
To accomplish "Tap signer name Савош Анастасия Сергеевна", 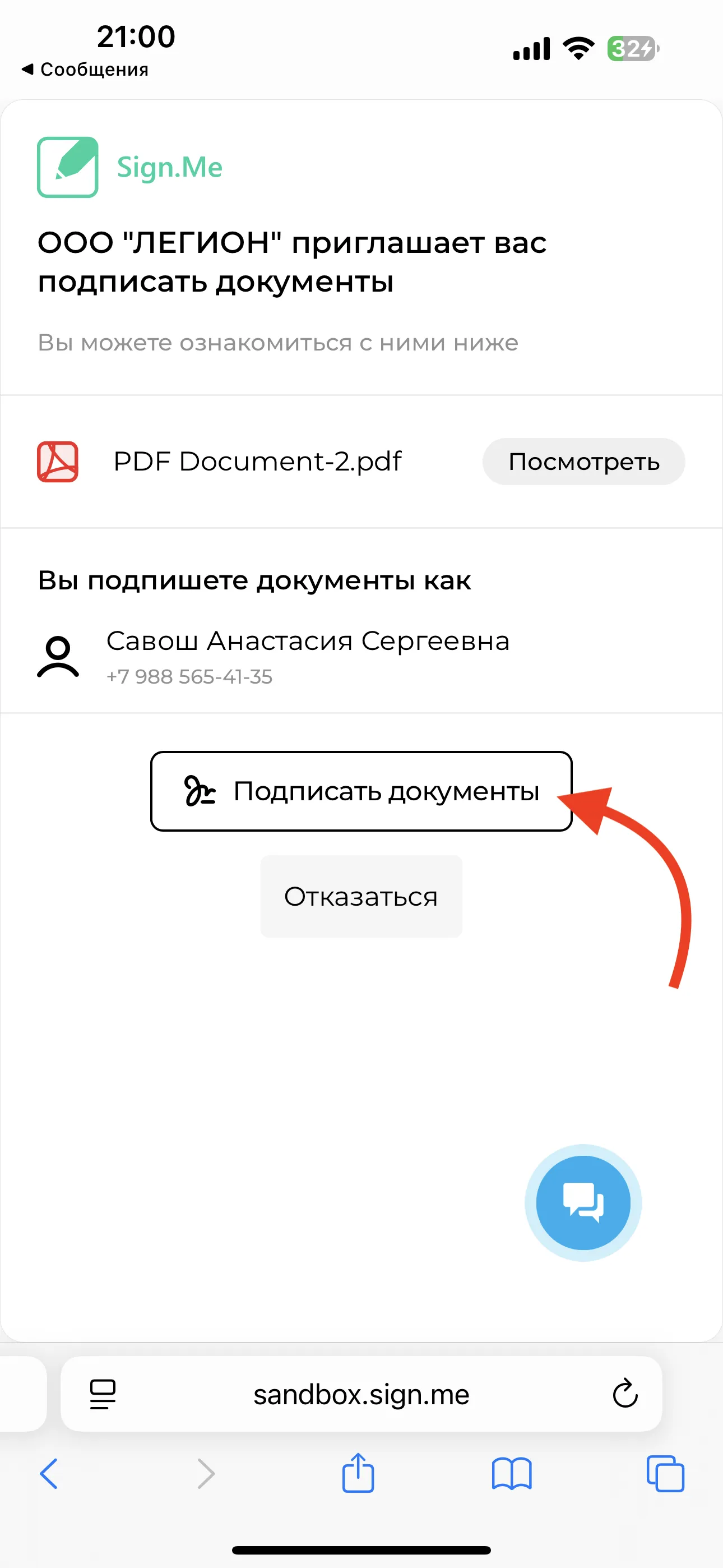I will [x=308, y=641].
